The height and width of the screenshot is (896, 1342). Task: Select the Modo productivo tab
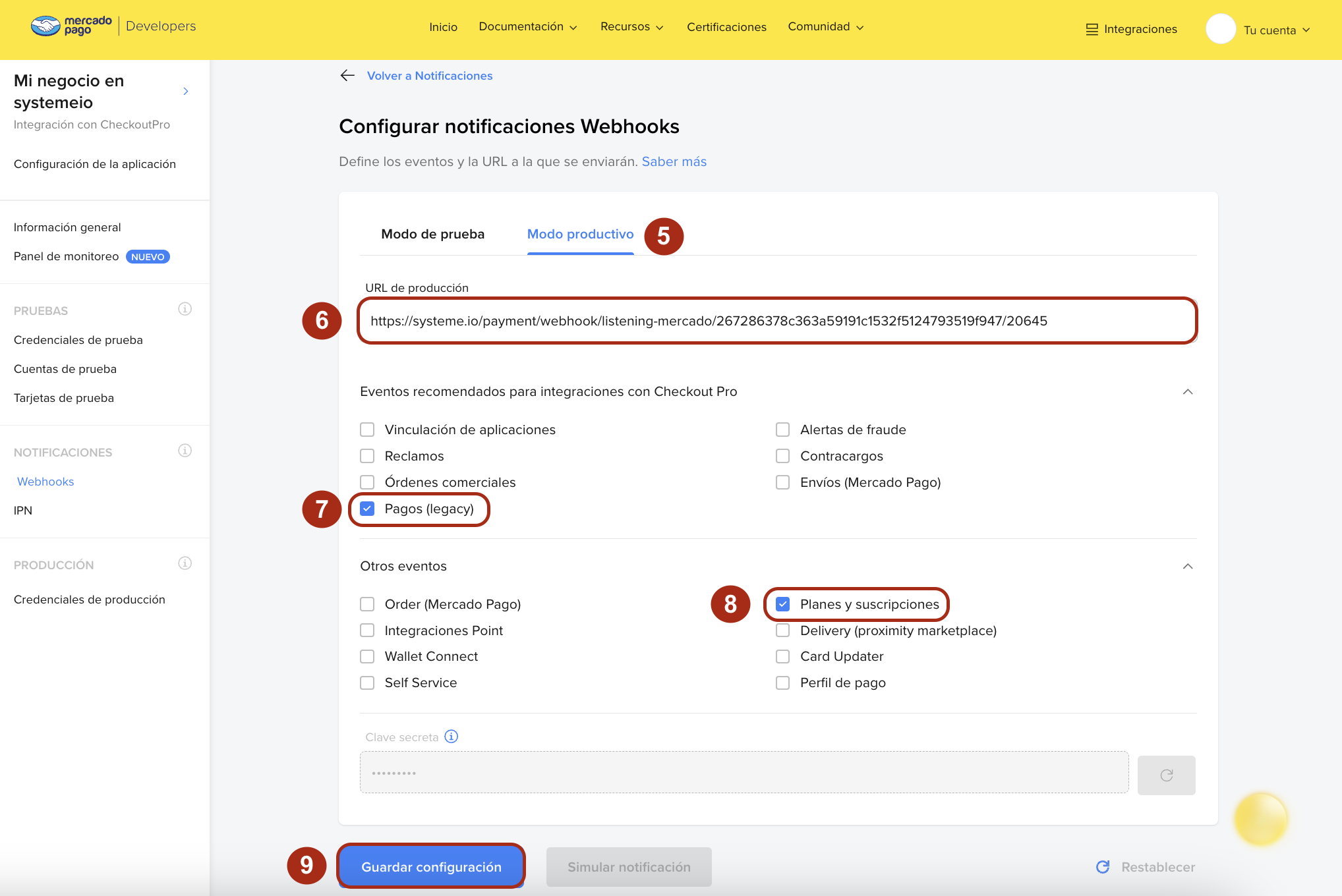580,235
